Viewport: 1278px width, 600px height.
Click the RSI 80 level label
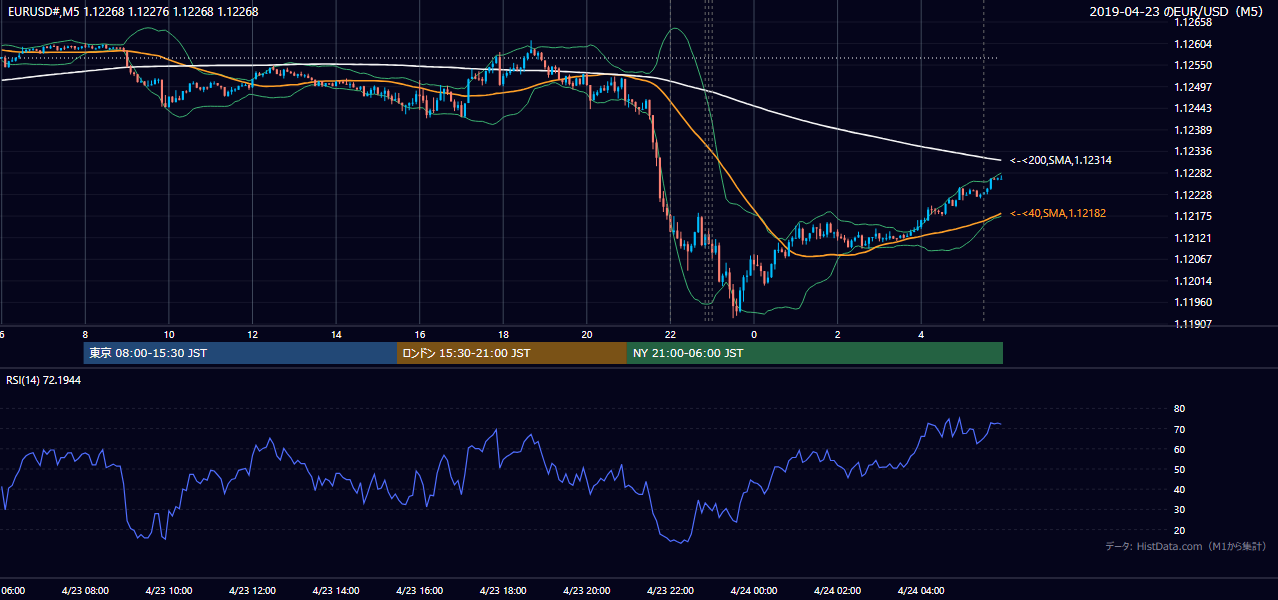(x=1179, y=409)
